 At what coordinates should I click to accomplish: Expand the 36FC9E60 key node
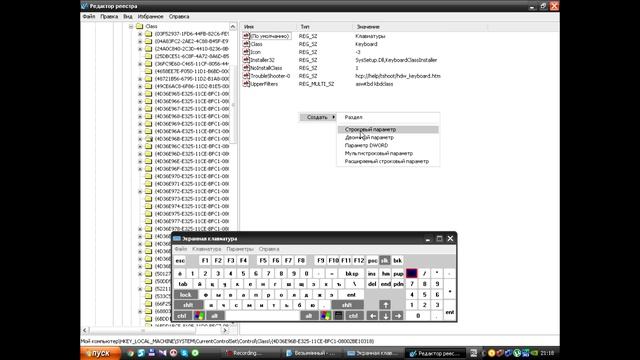tap(140, 64)
